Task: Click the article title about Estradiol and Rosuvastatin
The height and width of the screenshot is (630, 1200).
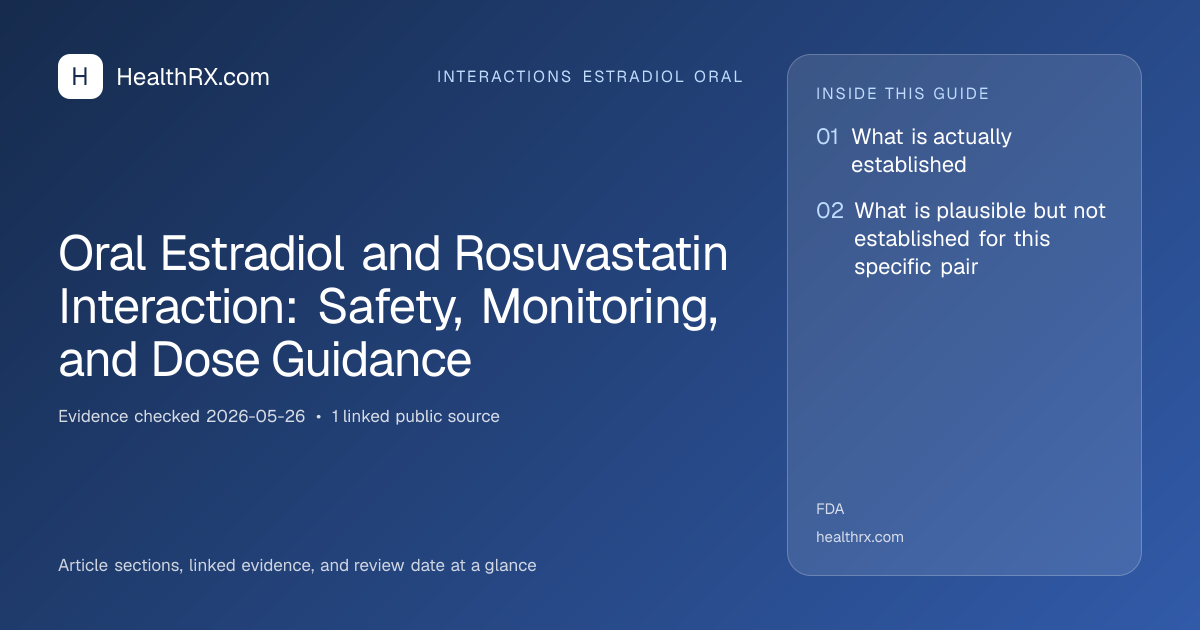Action: 393,307
